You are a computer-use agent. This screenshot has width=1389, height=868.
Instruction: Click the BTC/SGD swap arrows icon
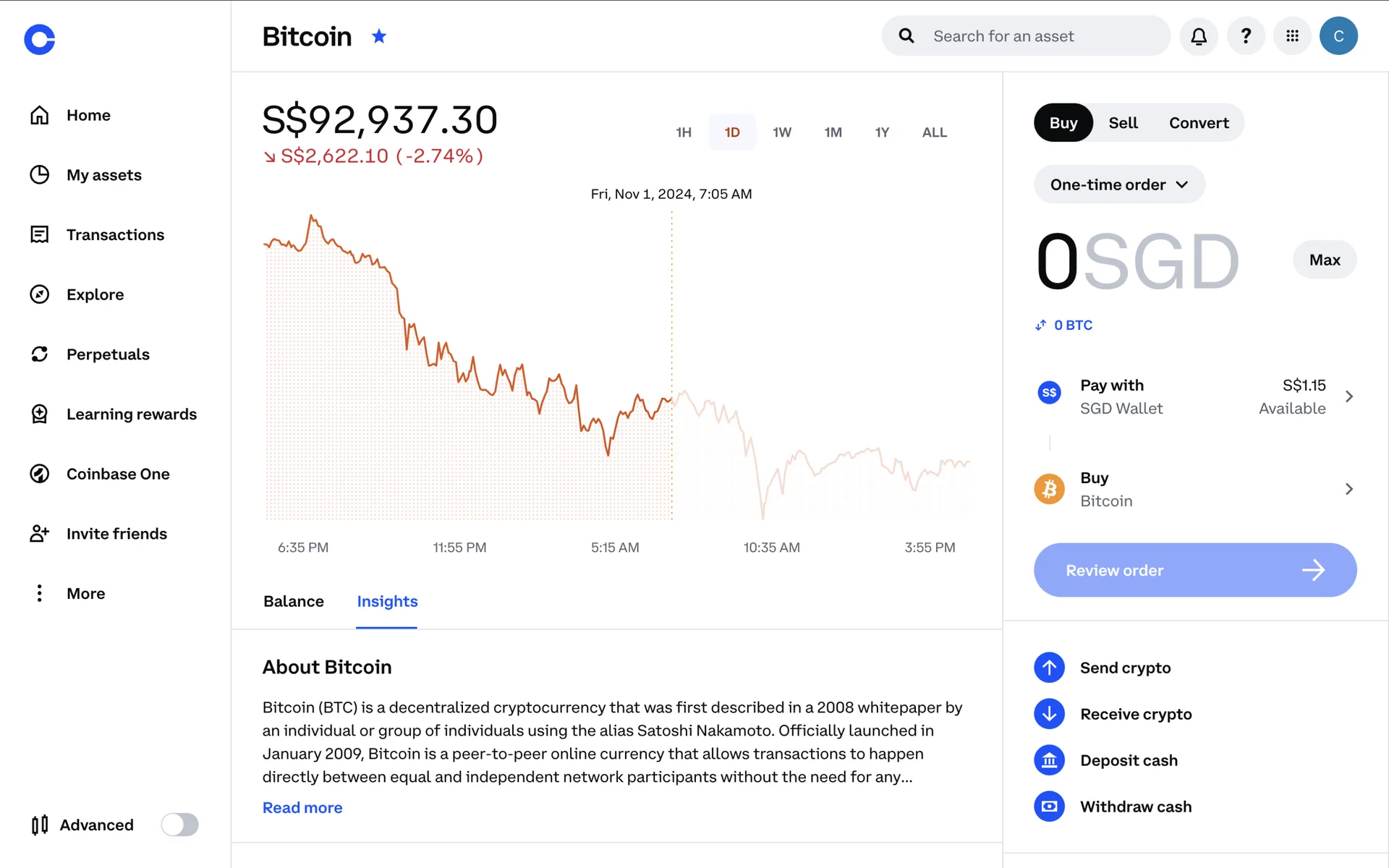(1040, 325)
